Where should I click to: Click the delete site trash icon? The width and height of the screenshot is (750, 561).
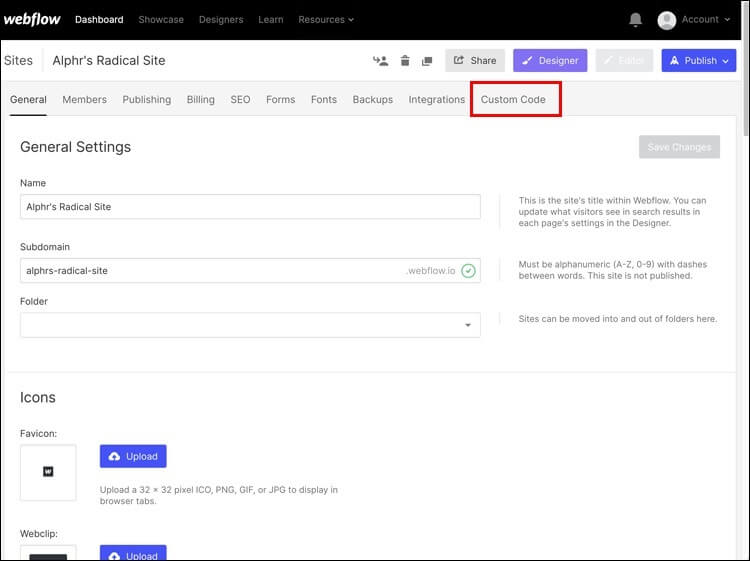tap(405, 61)
